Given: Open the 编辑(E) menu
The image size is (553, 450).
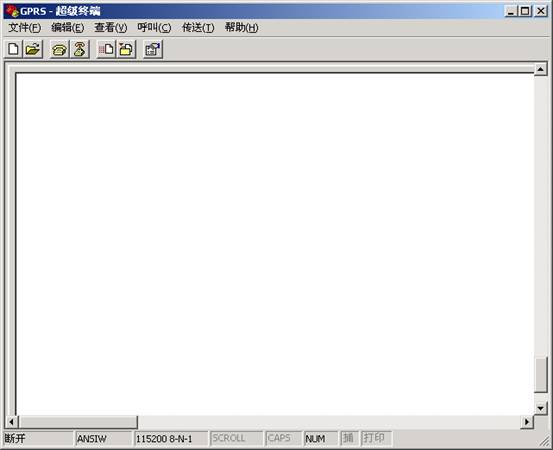Looking at the screenshot, I should click(x=67, y=28).
